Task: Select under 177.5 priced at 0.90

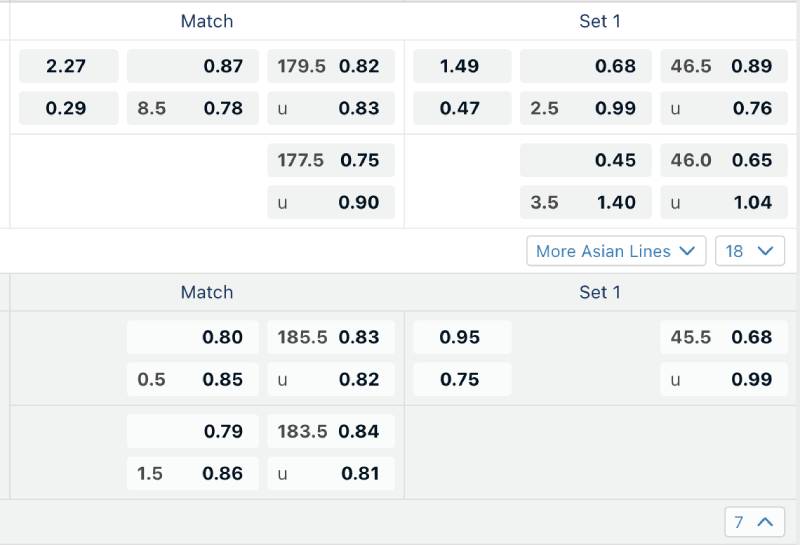Action: 330,202
